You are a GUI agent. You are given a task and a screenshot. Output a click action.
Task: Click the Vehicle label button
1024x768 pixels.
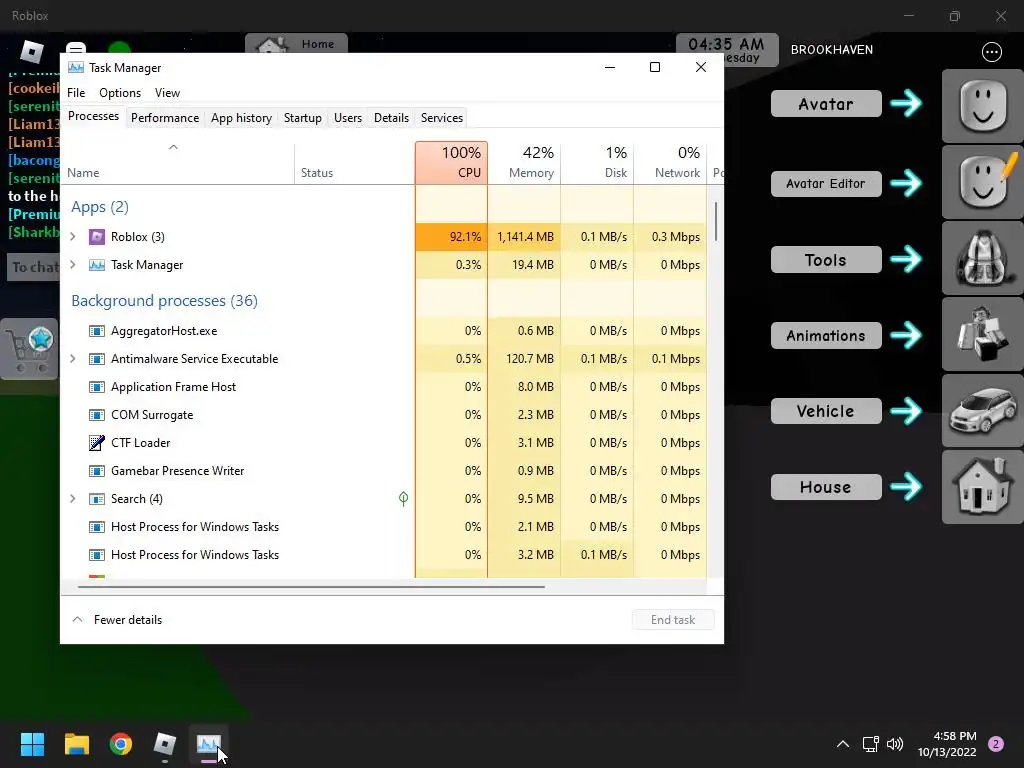click(826, 411)
